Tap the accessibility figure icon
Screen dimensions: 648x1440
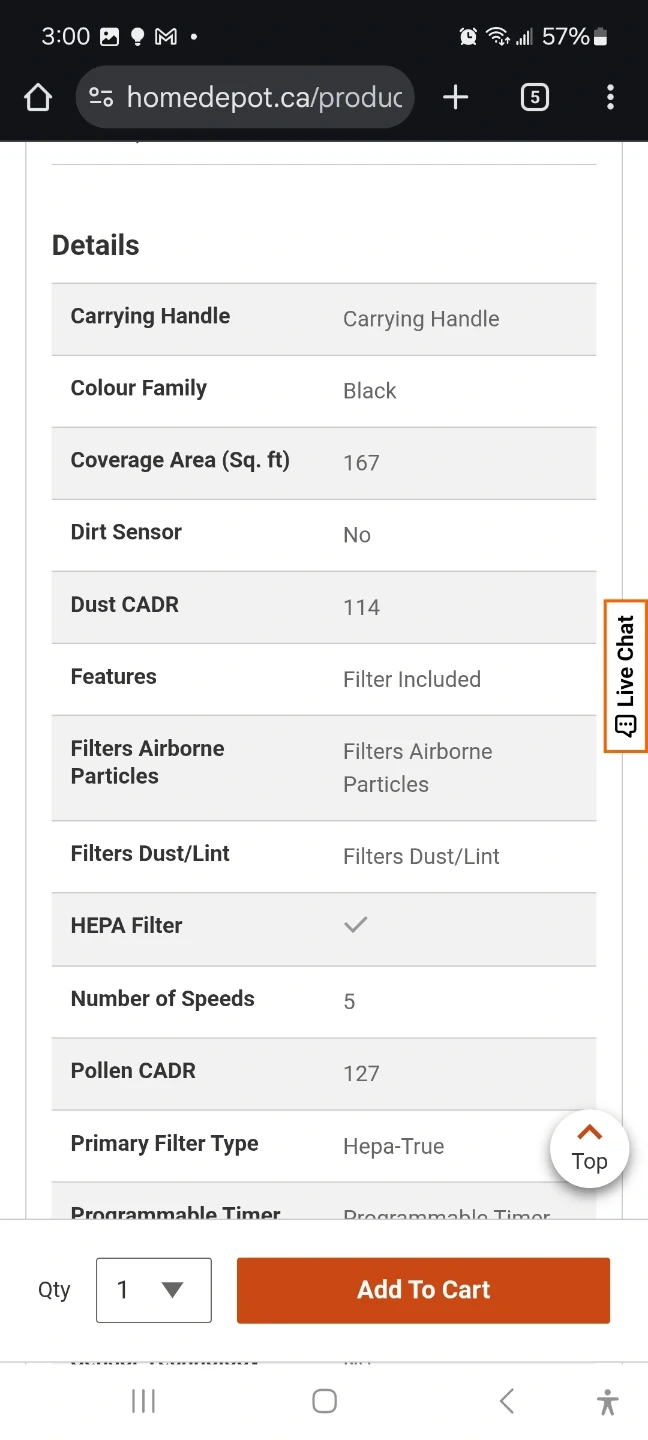(607, 1401)
